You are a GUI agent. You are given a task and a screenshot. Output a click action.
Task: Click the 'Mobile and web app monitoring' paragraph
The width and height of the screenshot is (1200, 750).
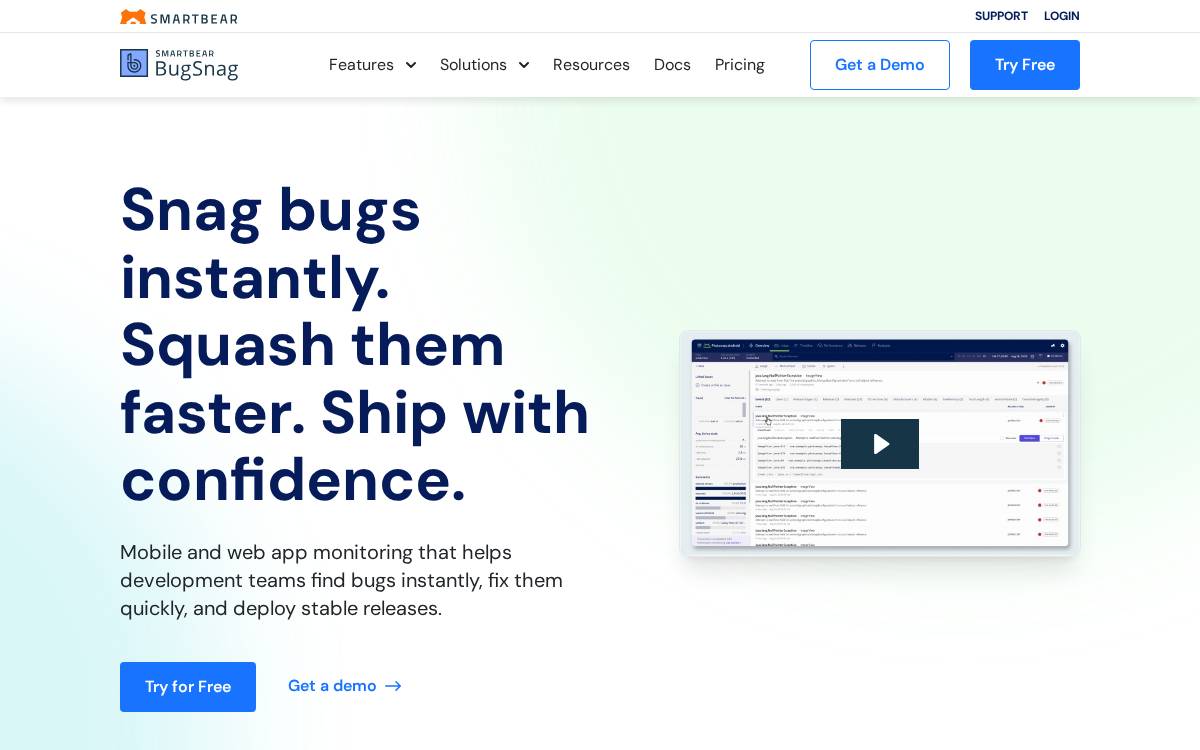coord(341,581)
